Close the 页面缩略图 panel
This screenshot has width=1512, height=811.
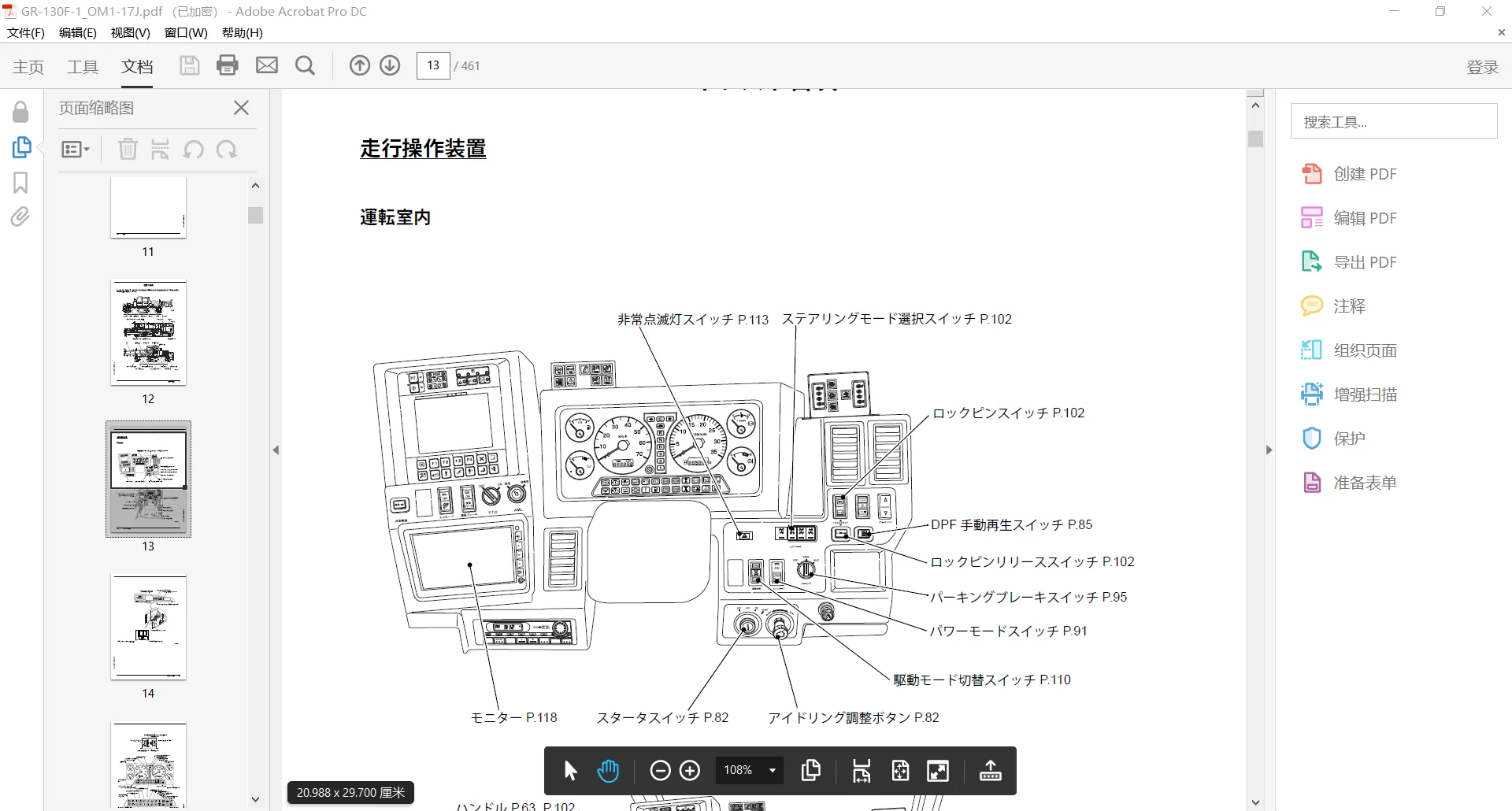coord(242,108)
